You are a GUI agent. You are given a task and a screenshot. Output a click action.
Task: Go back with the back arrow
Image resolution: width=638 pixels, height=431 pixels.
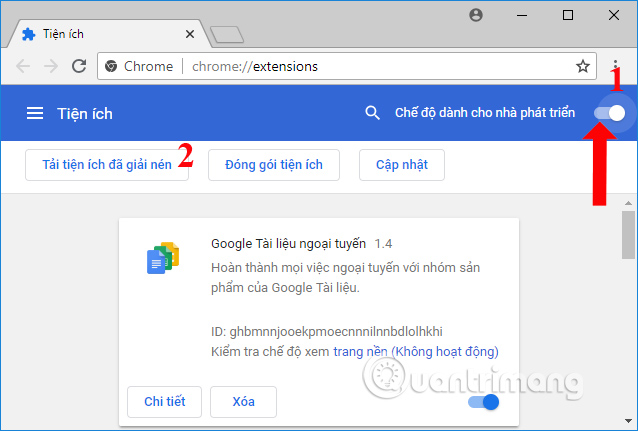pos(23,66)
